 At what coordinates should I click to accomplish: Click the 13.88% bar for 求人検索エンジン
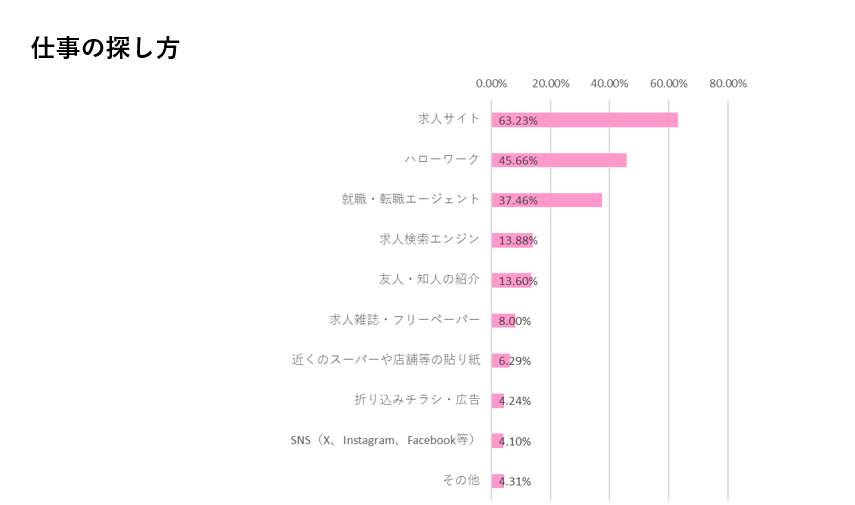tap(512, 240)
